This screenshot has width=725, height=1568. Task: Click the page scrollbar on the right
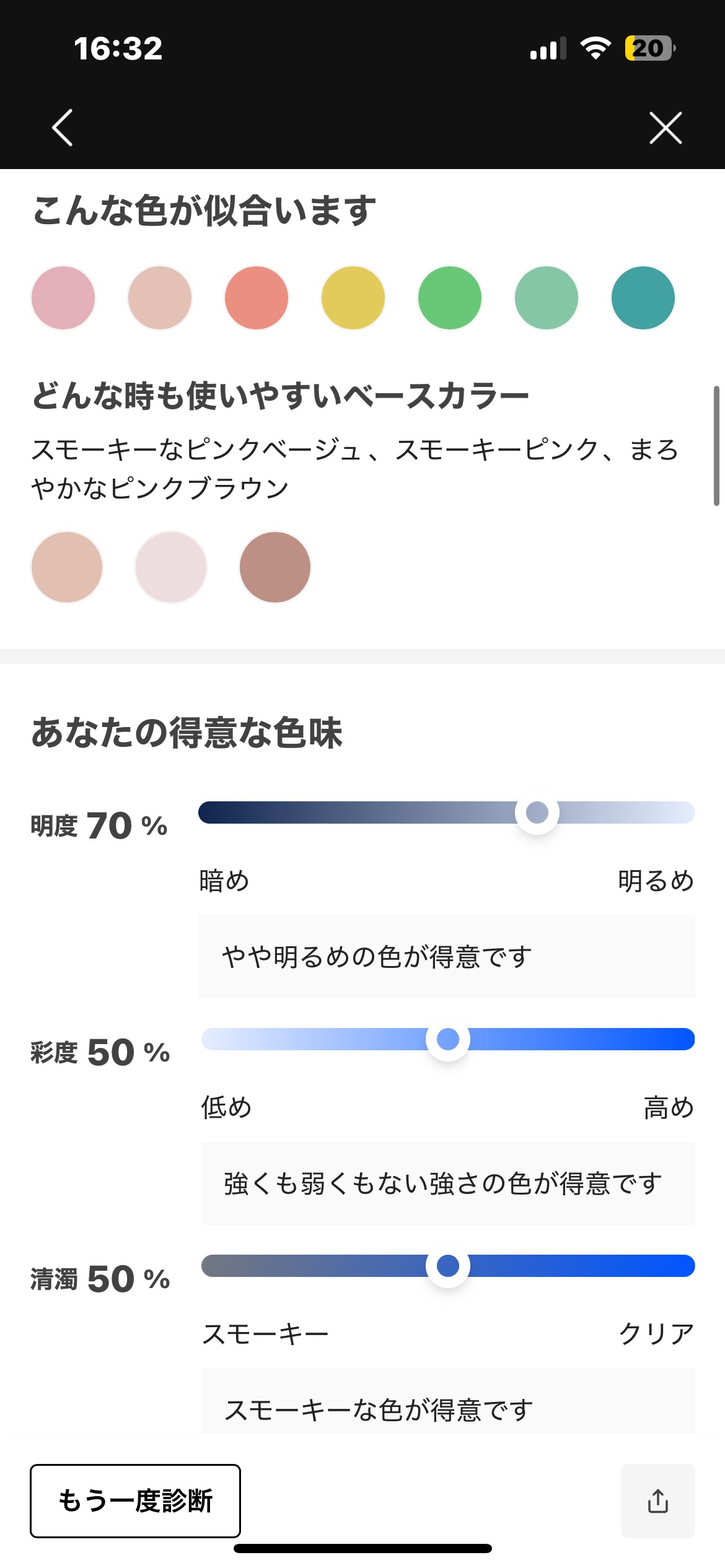[x=716, y=446]
